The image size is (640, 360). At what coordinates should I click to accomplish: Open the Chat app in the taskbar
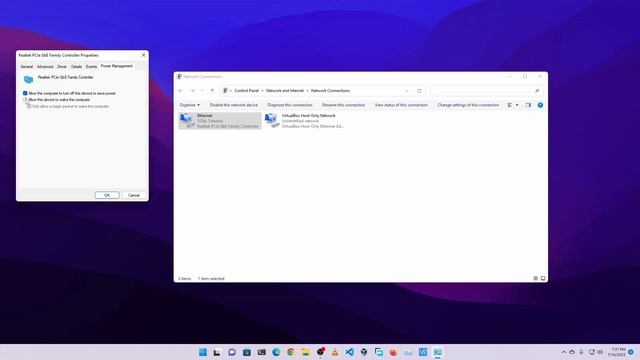[x=232, y=352]
